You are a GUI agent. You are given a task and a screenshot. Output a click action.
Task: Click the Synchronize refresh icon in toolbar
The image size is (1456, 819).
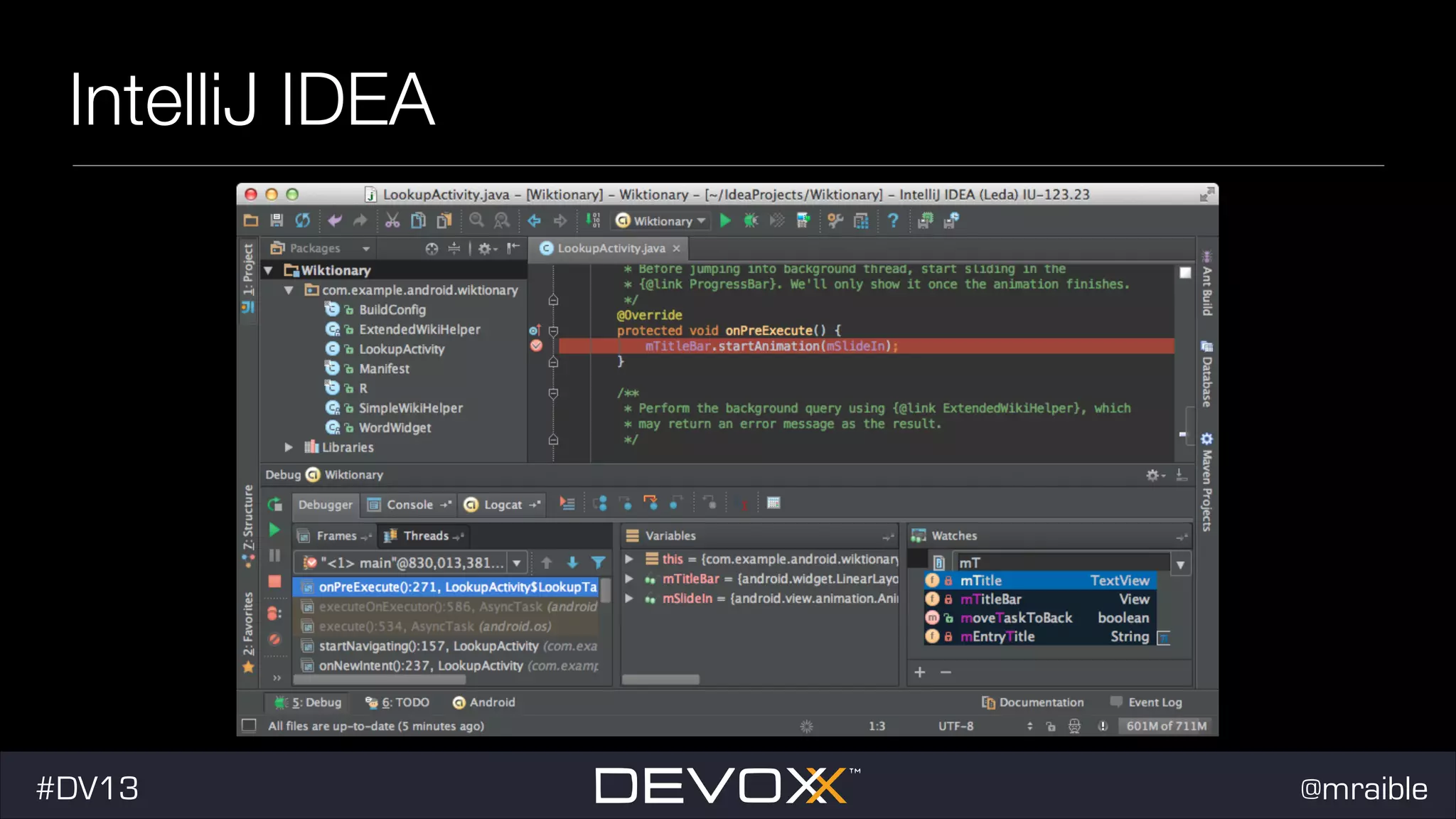pyautogui.click(x=303, y=221)
